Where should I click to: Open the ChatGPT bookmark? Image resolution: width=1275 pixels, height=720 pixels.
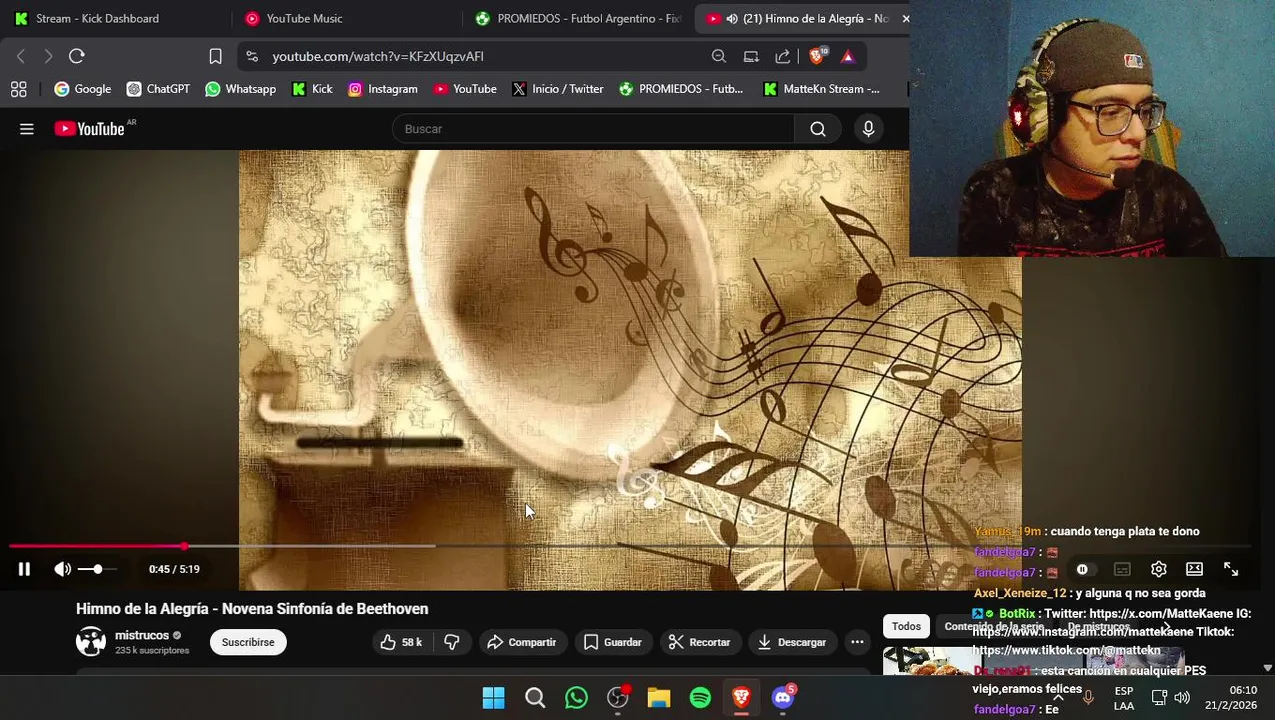[158, 89]
